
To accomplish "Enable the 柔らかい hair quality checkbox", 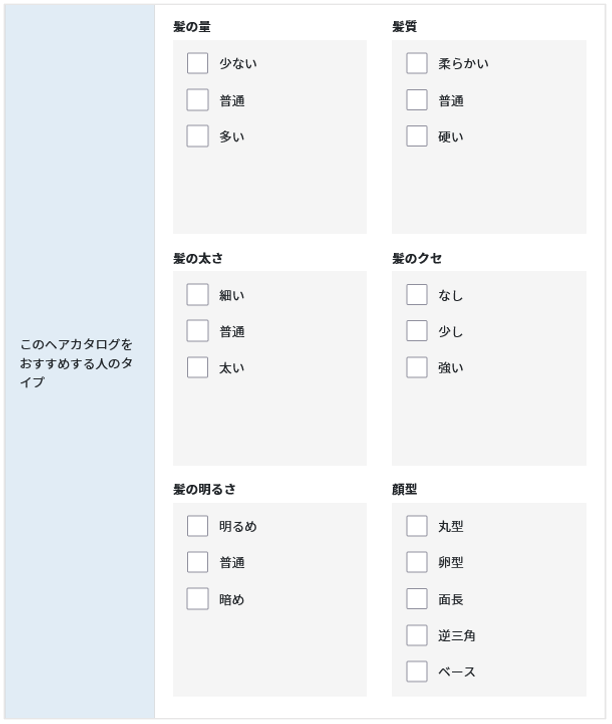I will tap(417, 63).
